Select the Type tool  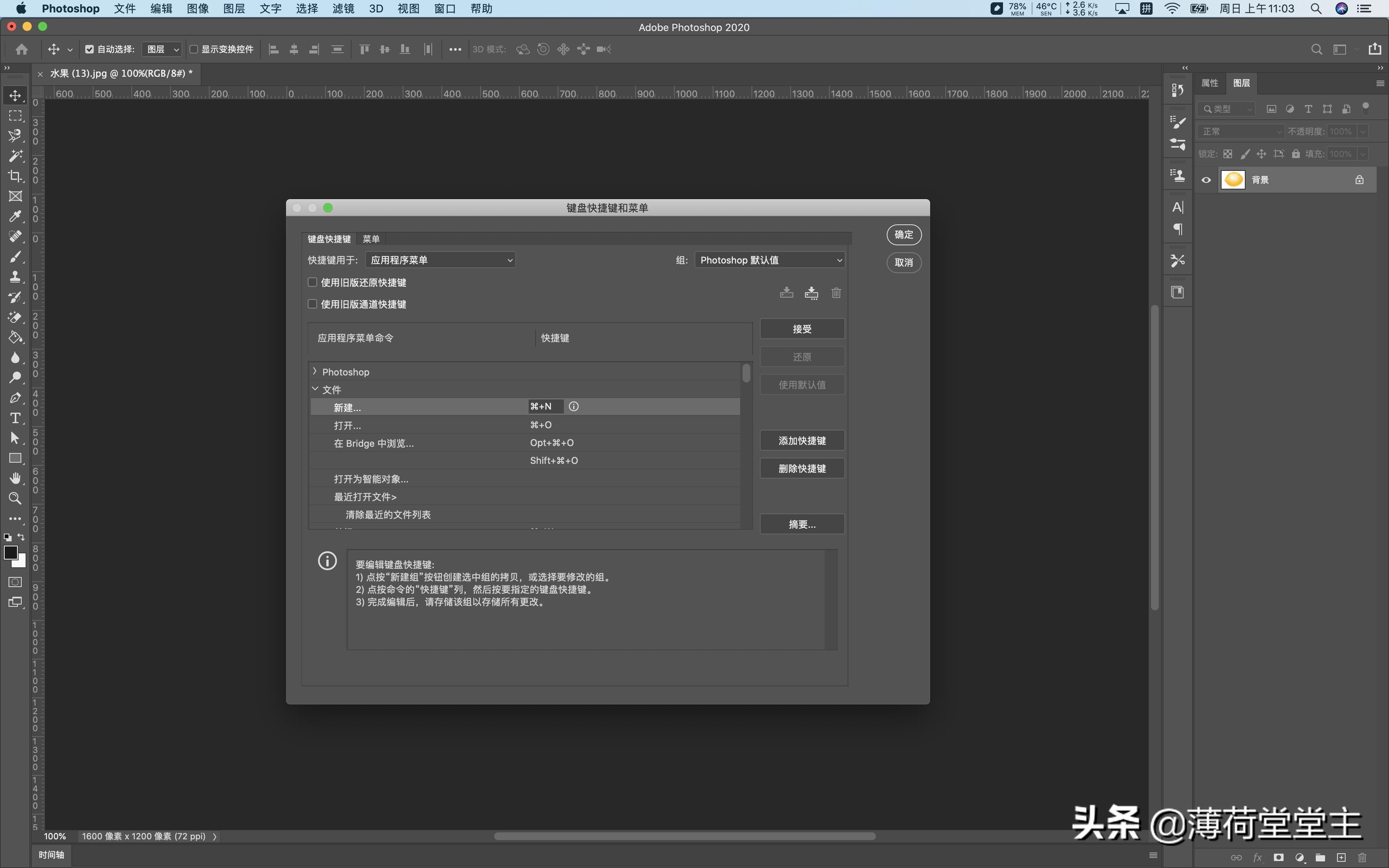16,418
